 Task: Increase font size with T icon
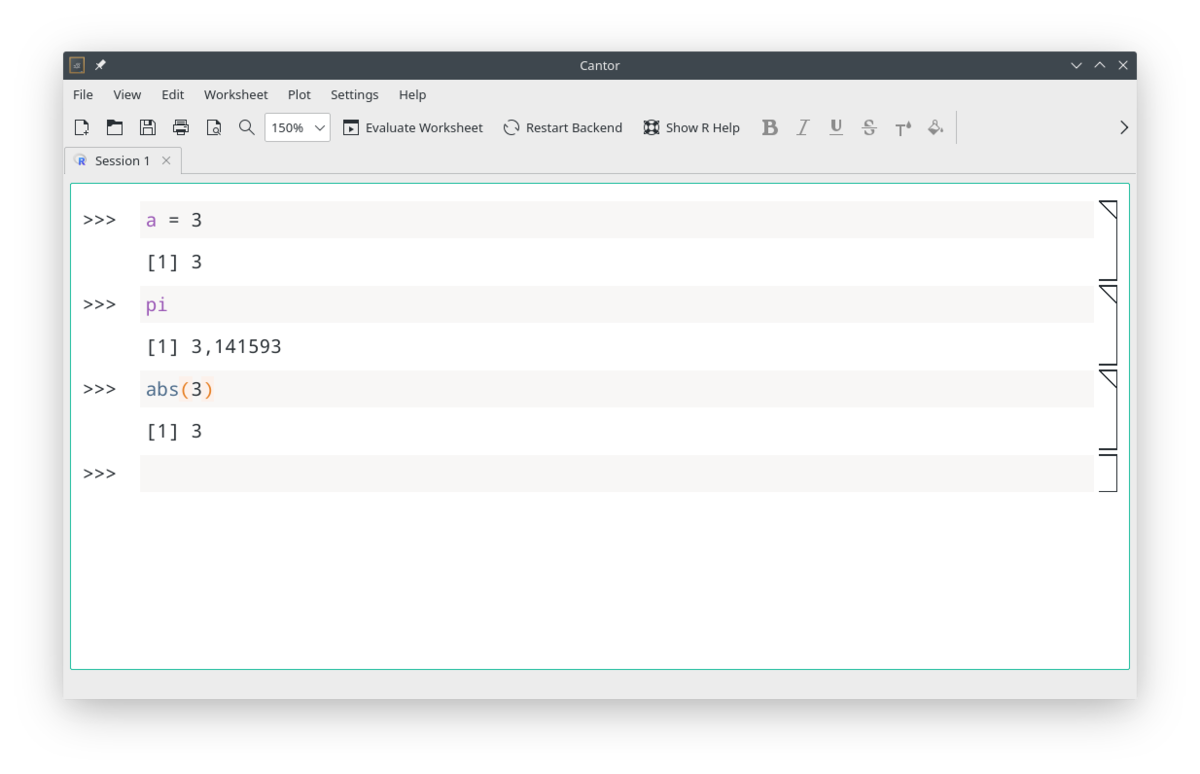pos(903,127)
